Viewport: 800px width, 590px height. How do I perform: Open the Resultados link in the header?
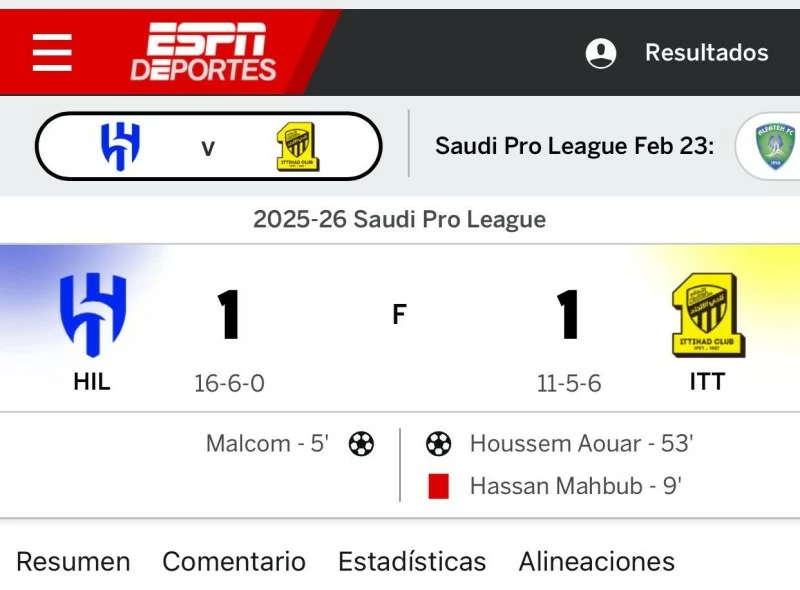click(706, 53)
